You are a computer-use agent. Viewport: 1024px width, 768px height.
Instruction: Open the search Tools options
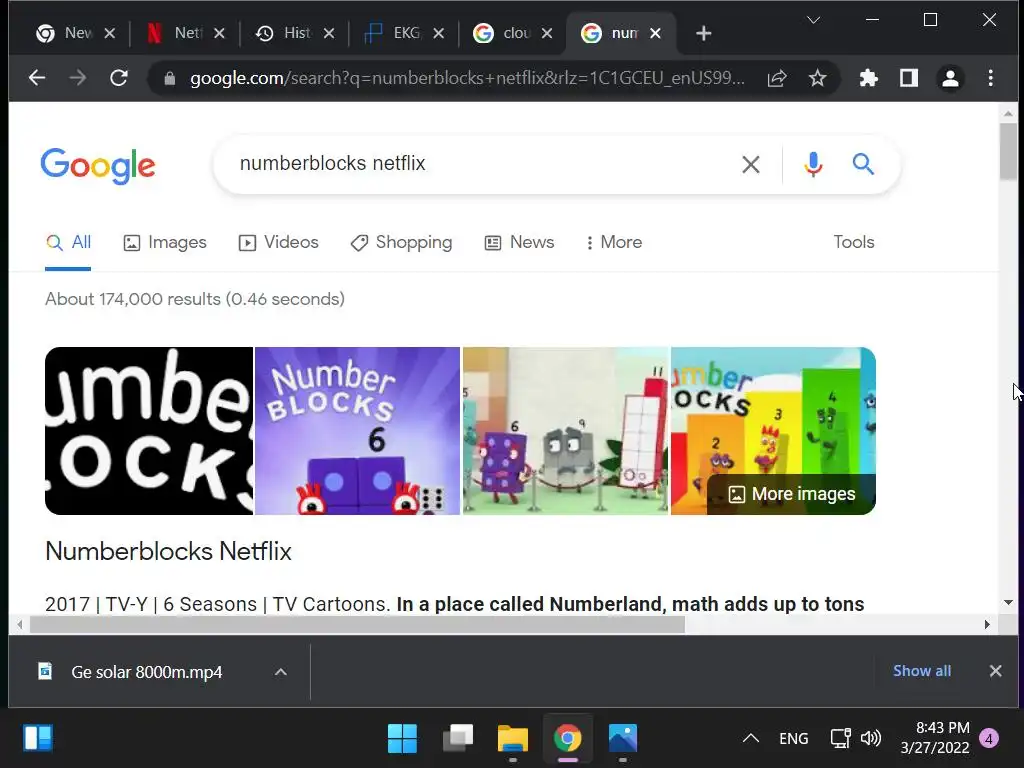(854, 242)
